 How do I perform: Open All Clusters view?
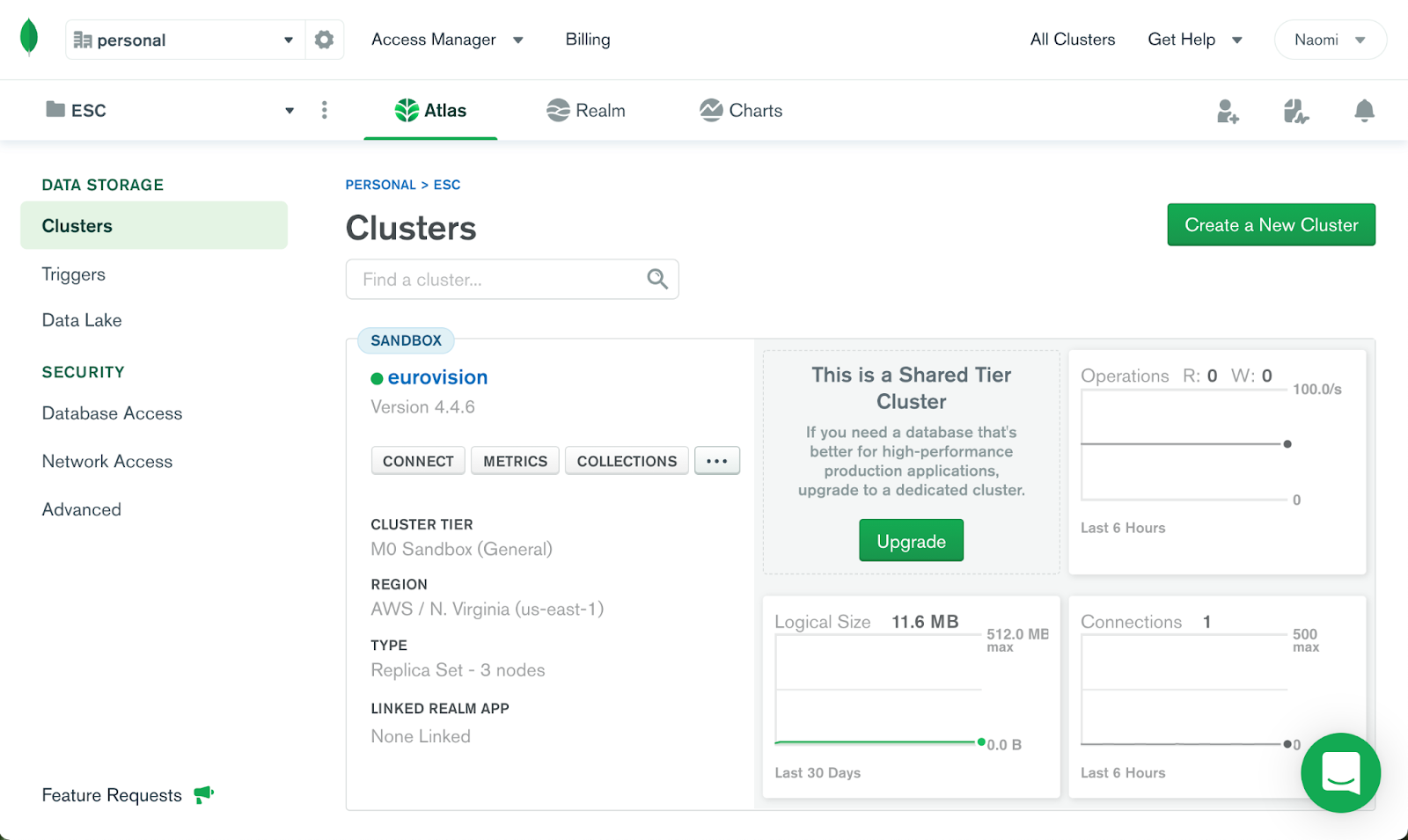click(1073, 40)
